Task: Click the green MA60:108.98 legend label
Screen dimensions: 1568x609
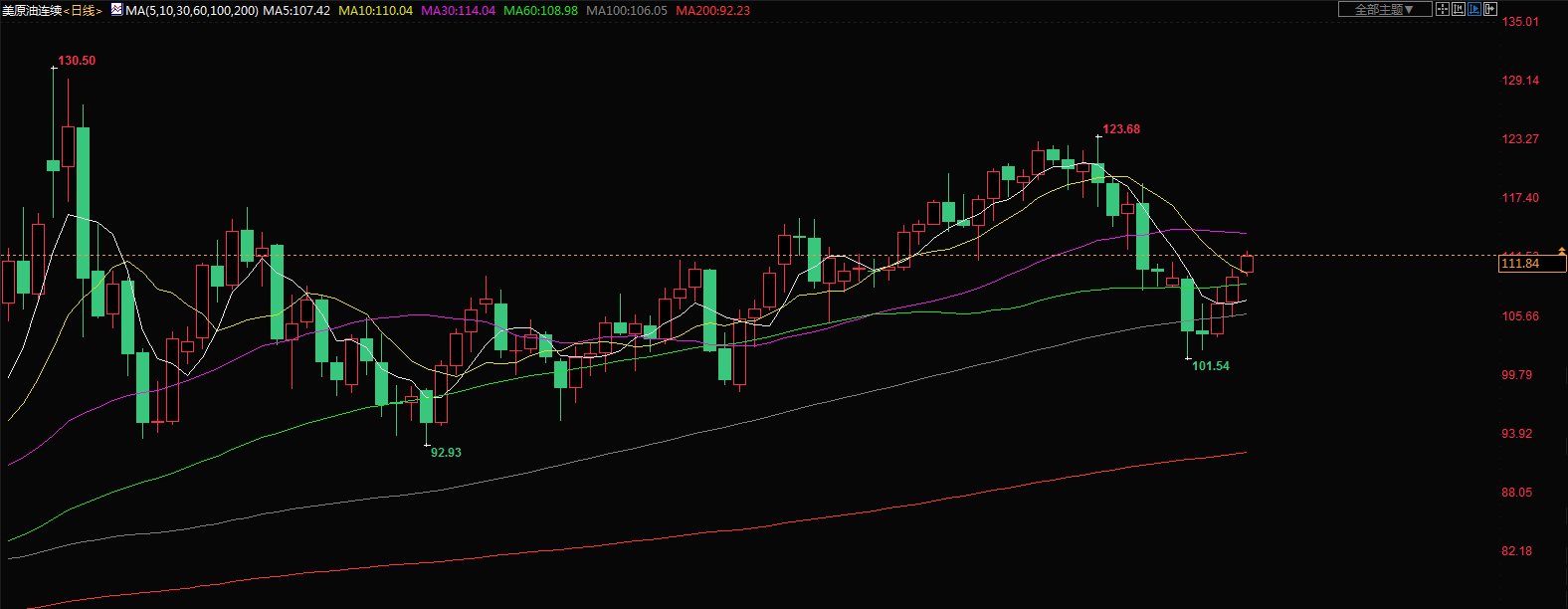Action: (x=540, y=11)
